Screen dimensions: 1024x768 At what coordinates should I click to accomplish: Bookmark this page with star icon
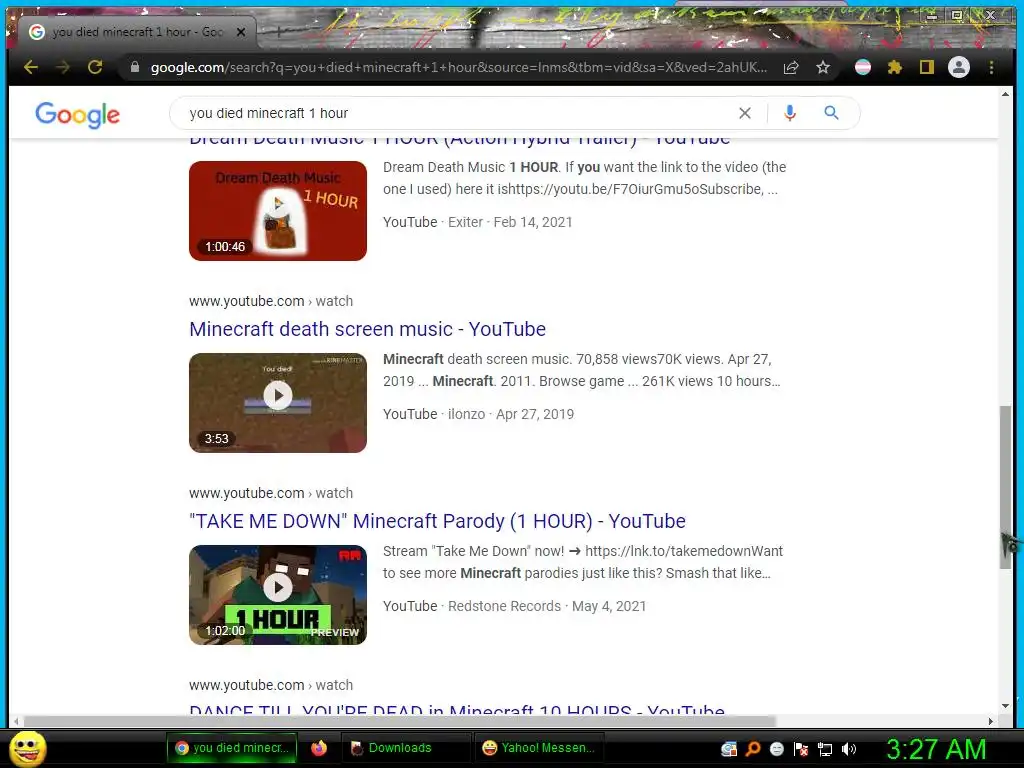pos(823,67)
